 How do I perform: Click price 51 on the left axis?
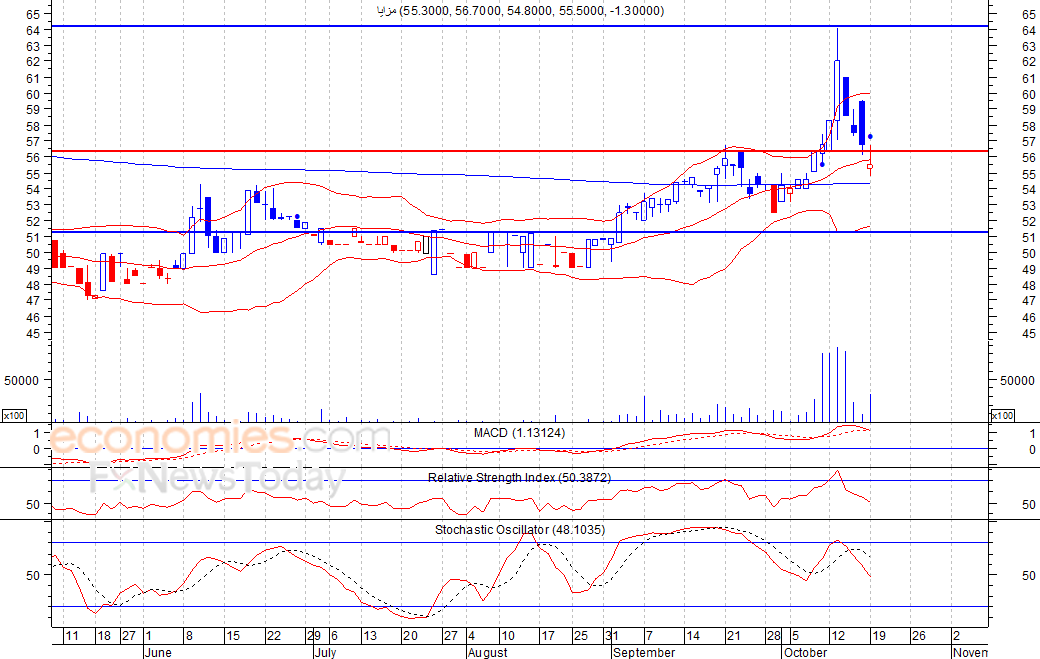33,237
